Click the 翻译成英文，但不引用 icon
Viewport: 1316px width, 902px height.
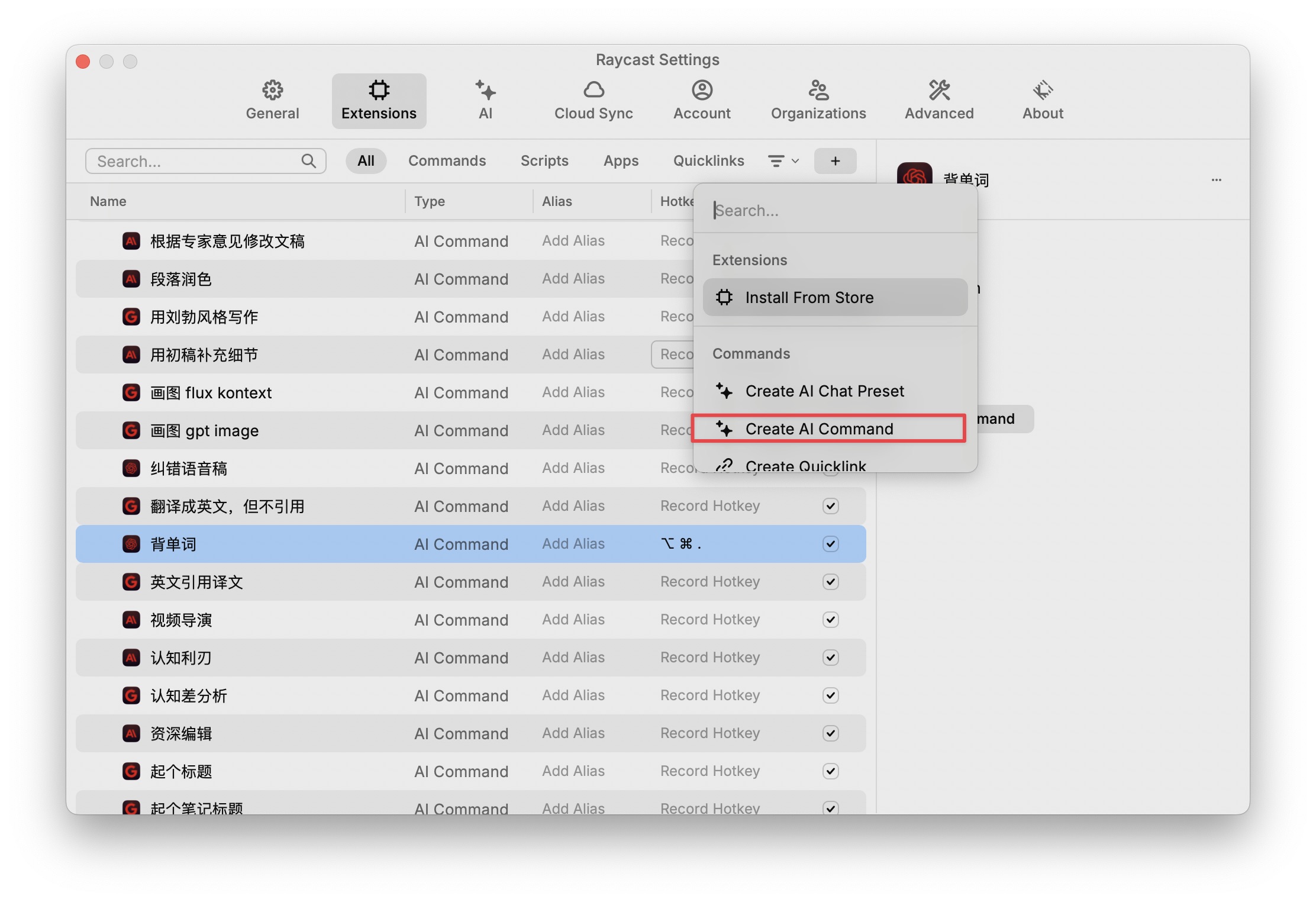click(131, 506)
